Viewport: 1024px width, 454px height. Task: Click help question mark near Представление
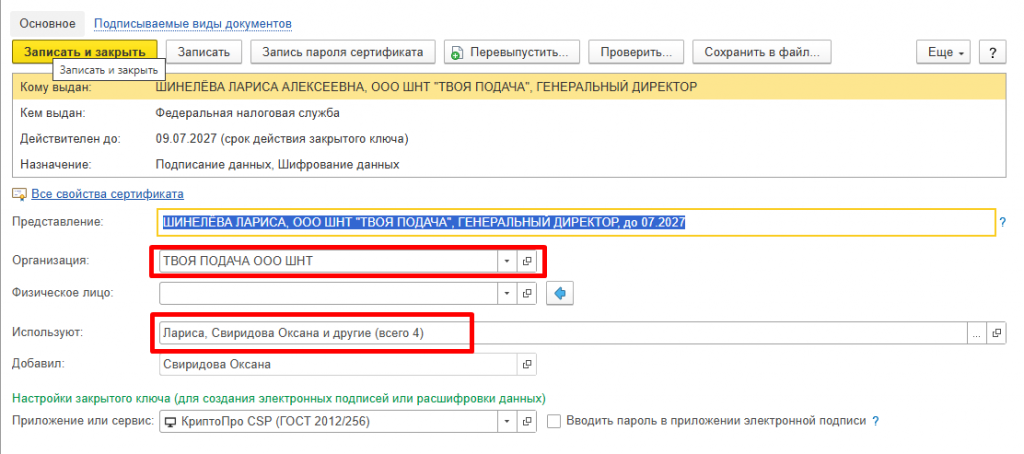[x=1002, y=223]
